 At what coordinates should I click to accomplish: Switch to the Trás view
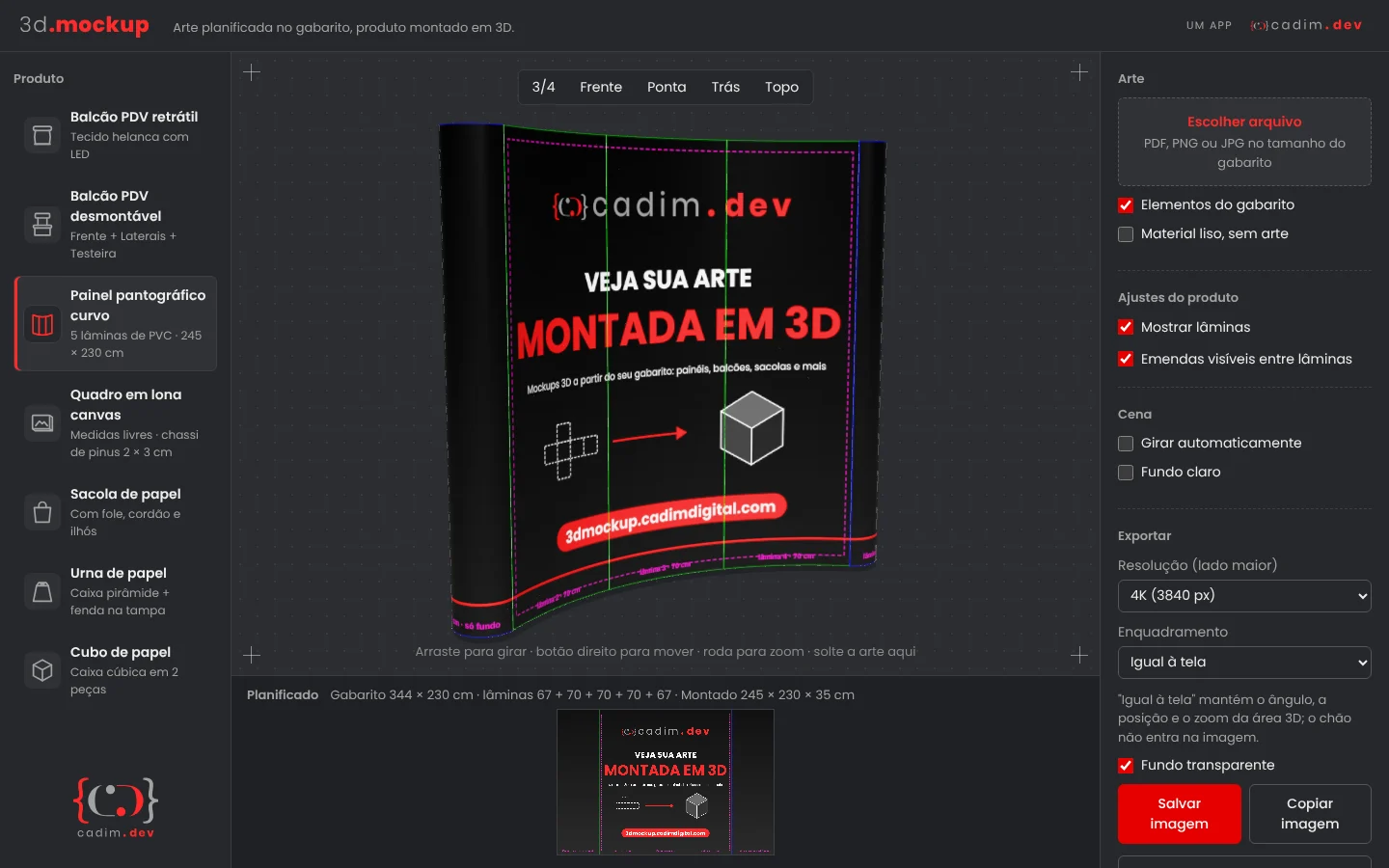(x=725, y=87)
